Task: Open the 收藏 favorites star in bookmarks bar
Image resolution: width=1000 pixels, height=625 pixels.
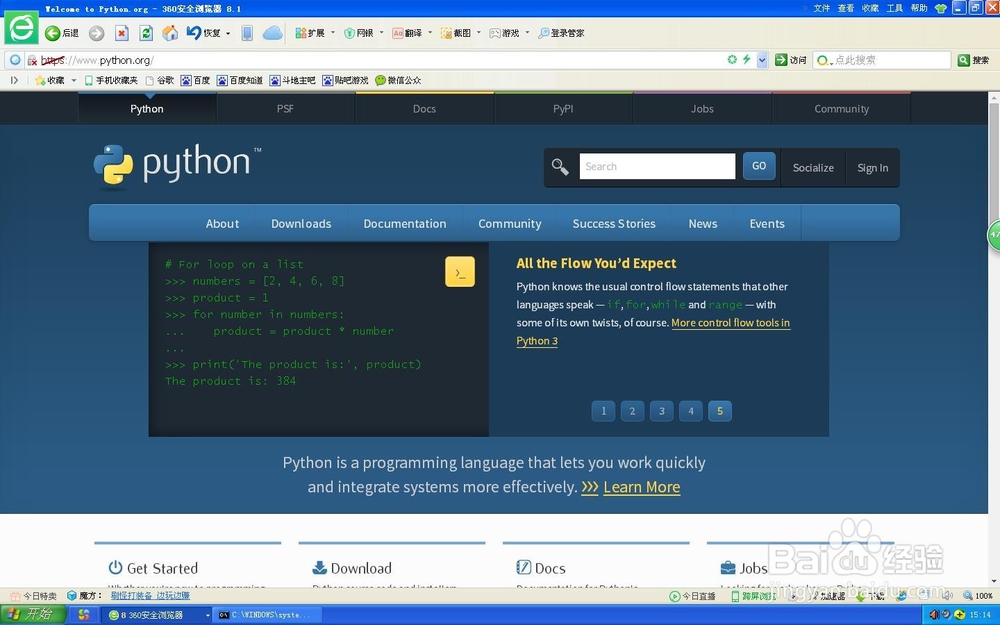Action: 50,80
